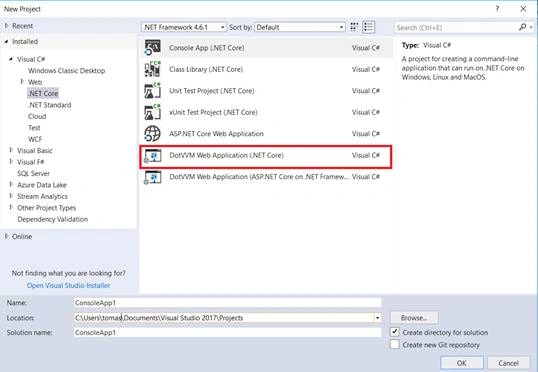This screenshot has width=538, height=372.
Task: Close the New Project dialog
Action: (x=523, y=9)
